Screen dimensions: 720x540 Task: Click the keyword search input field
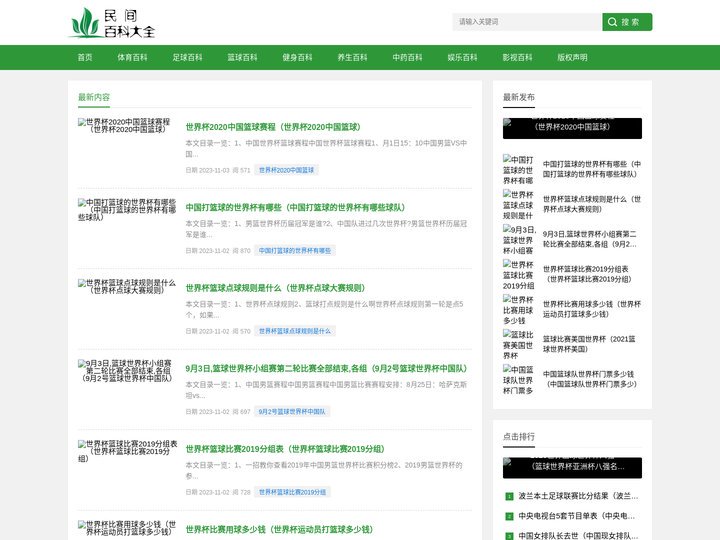[527, 22]
